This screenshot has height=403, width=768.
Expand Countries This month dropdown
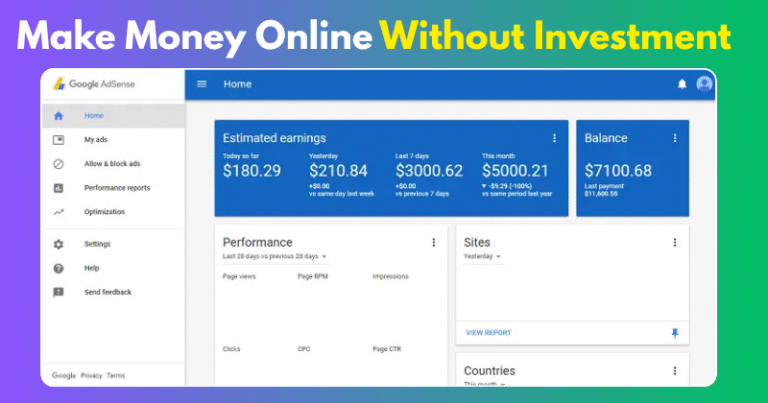click(x=484, y=384)
